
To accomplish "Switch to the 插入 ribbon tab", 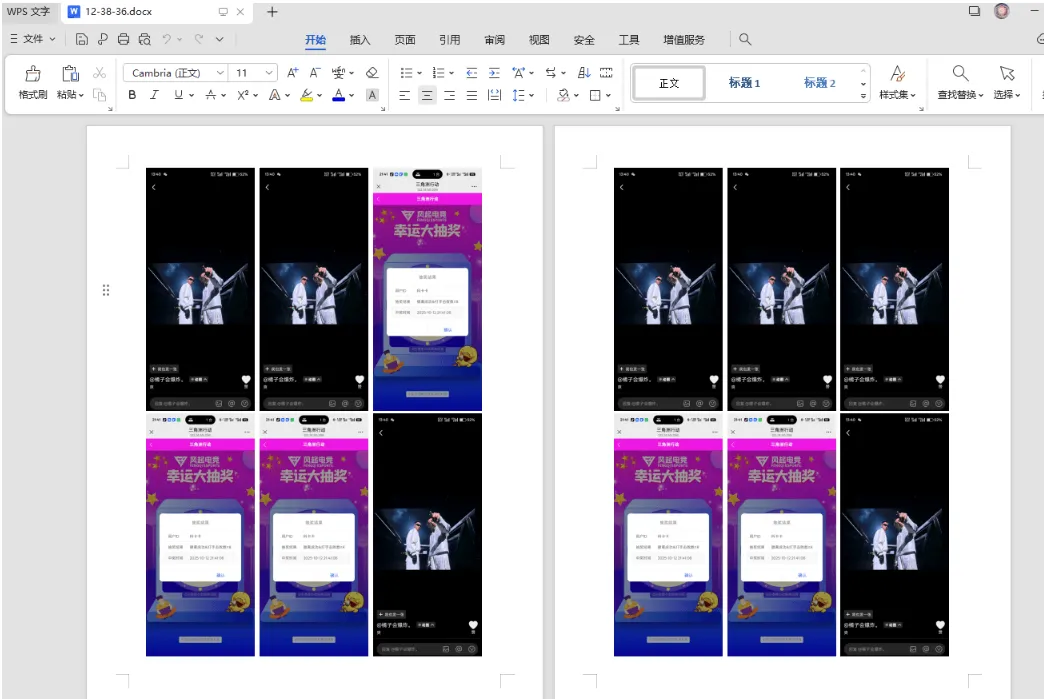I will 360,40.
